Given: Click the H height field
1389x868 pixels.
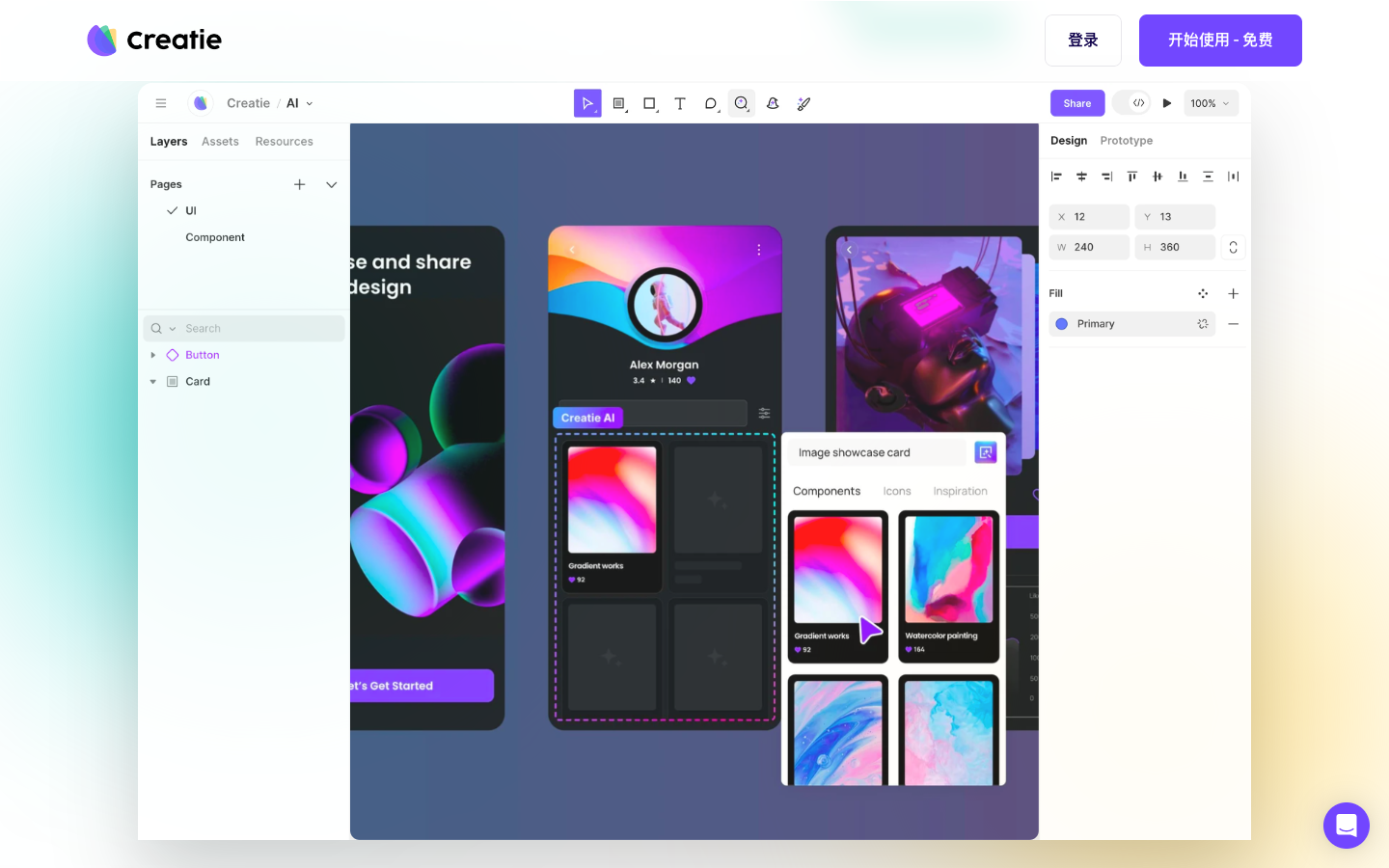Looking at the screenshot, I should (1175, 248).
